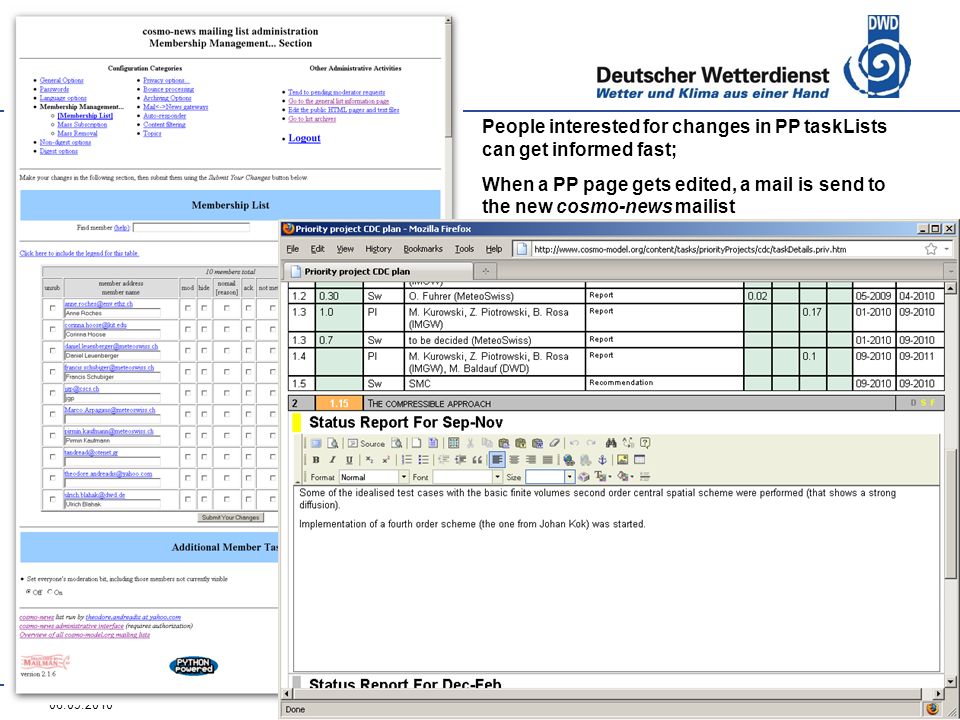The image size is (960, 720).
Task: Click the Find member input field
Action: tap(191, 227)
